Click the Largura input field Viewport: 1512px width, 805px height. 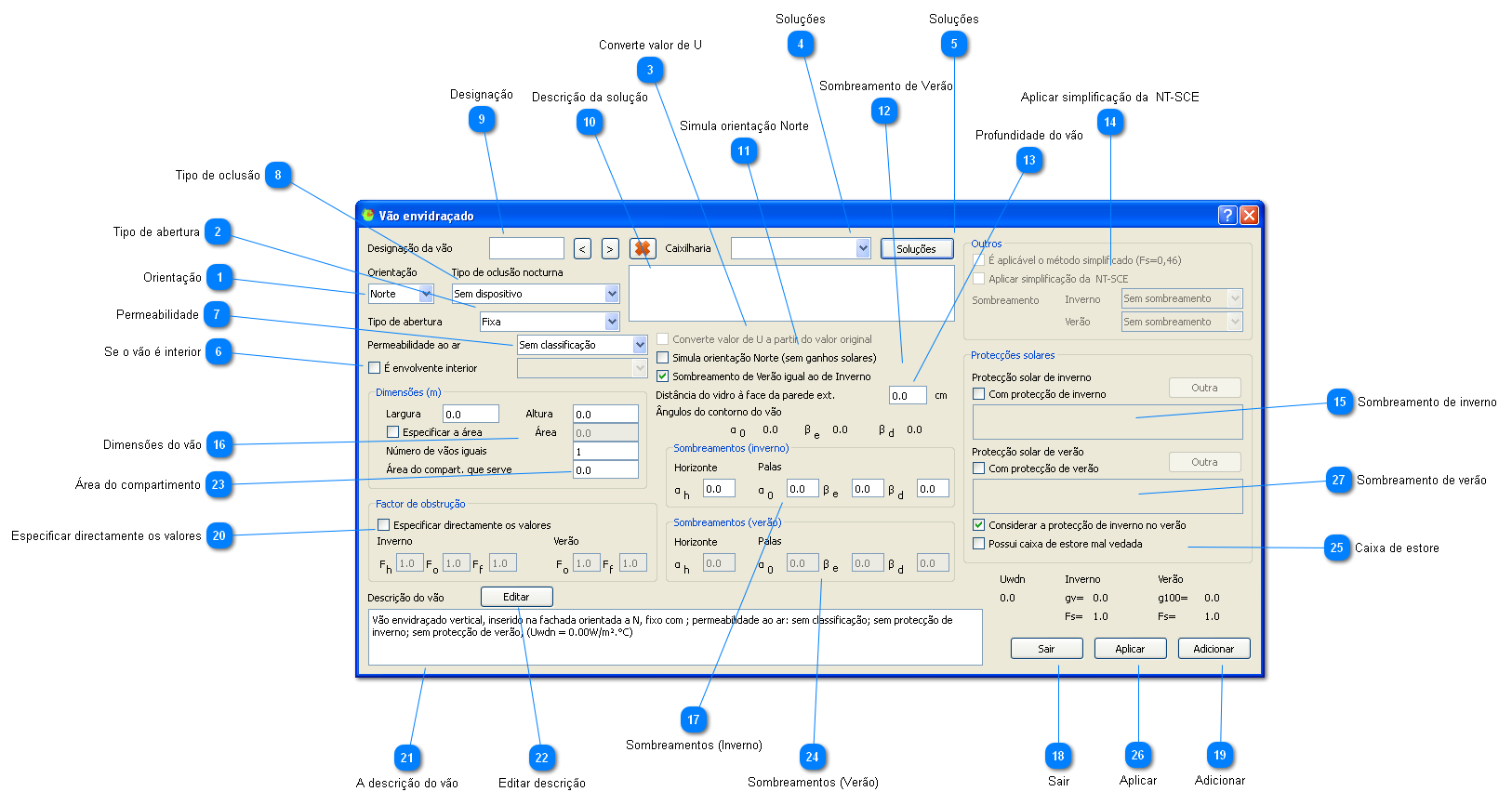click(471, 415)
